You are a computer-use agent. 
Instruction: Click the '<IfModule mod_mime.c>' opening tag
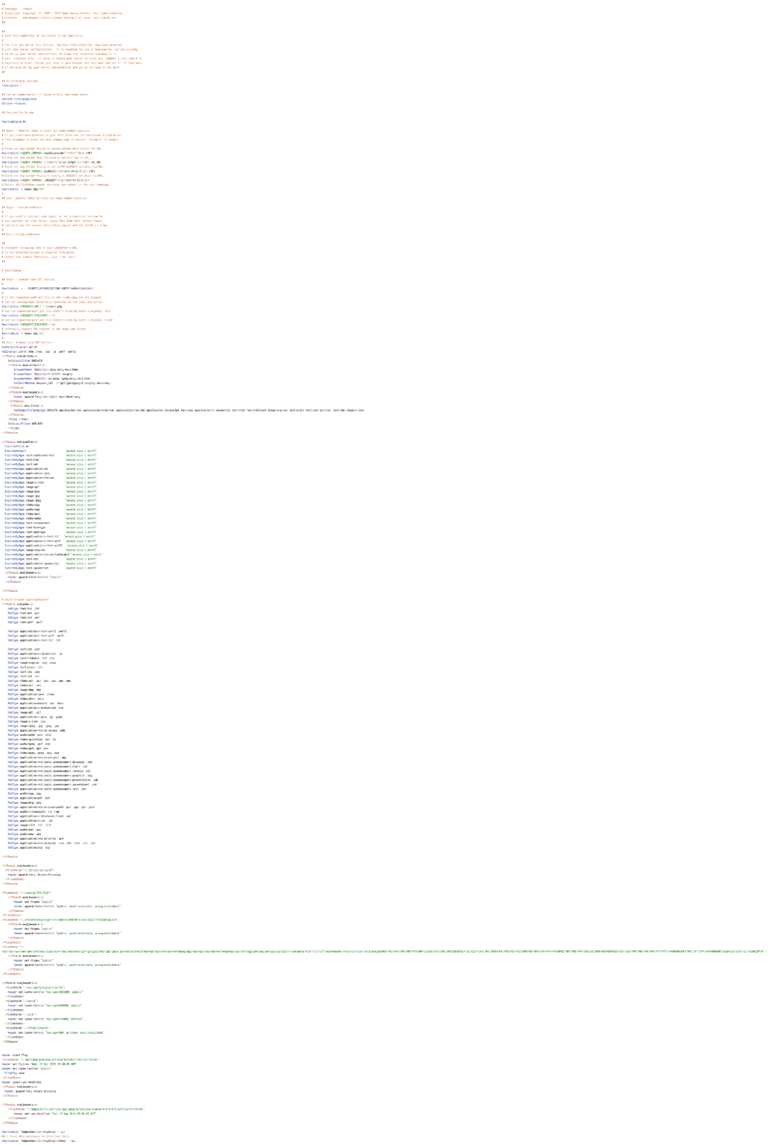(x=18, y=604)
